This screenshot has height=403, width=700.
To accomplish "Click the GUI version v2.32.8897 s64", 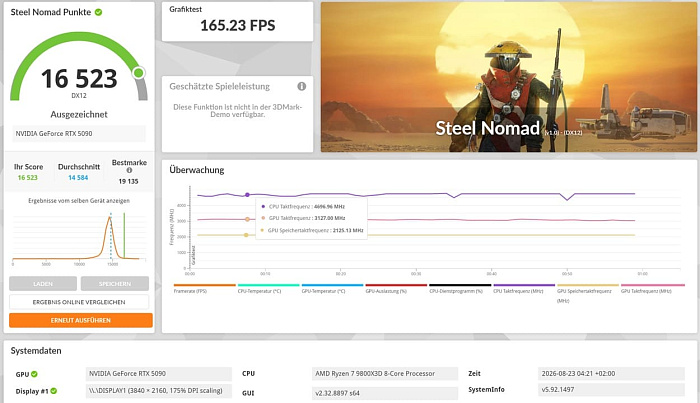I will click(385, 393).
